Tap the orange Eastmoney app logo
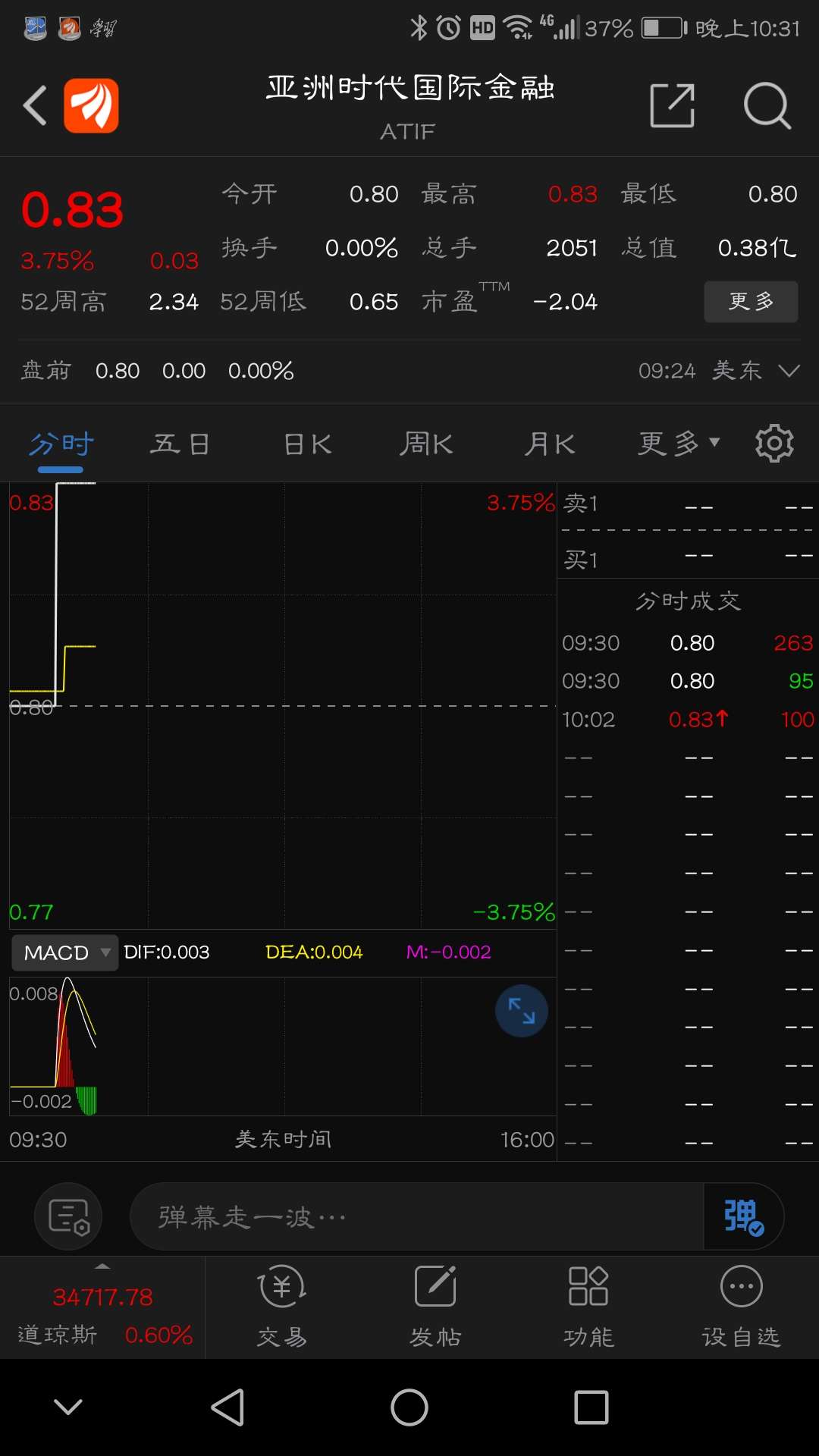 pos(91,105)
